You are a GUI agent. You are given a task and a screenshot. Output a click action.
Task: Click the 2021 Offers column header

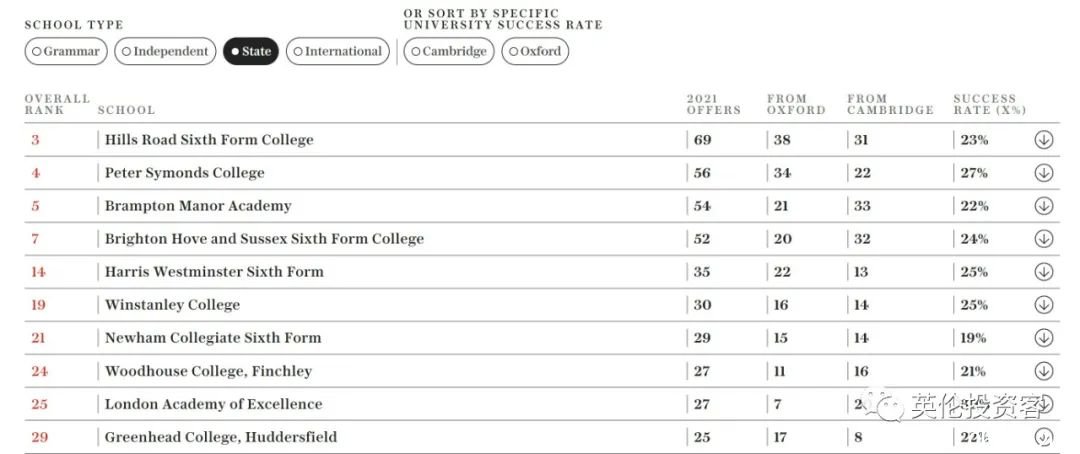714,104
